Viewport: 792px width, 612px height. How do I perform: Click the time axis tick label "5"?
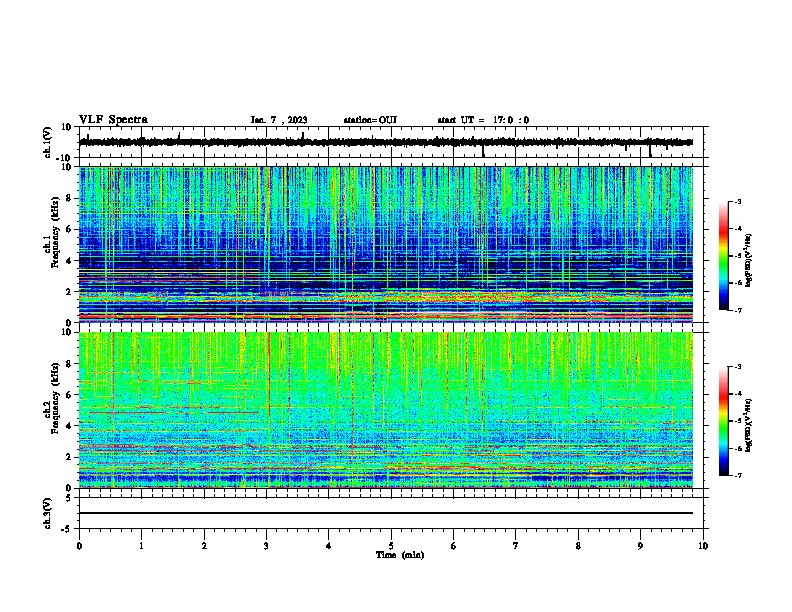click(391, 546)
